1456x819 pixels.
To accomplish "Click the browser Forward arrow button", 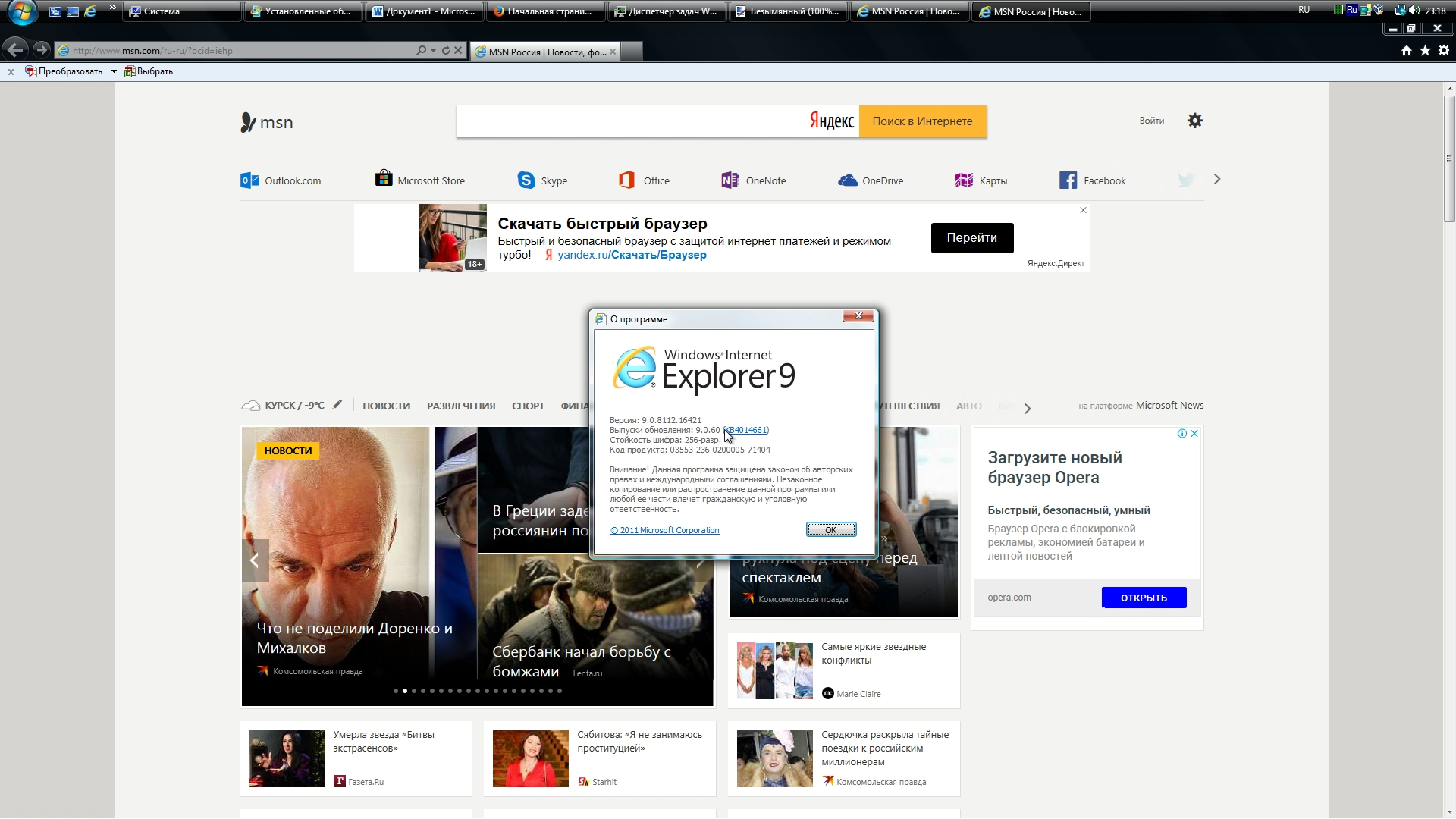I will pos(42,50).
